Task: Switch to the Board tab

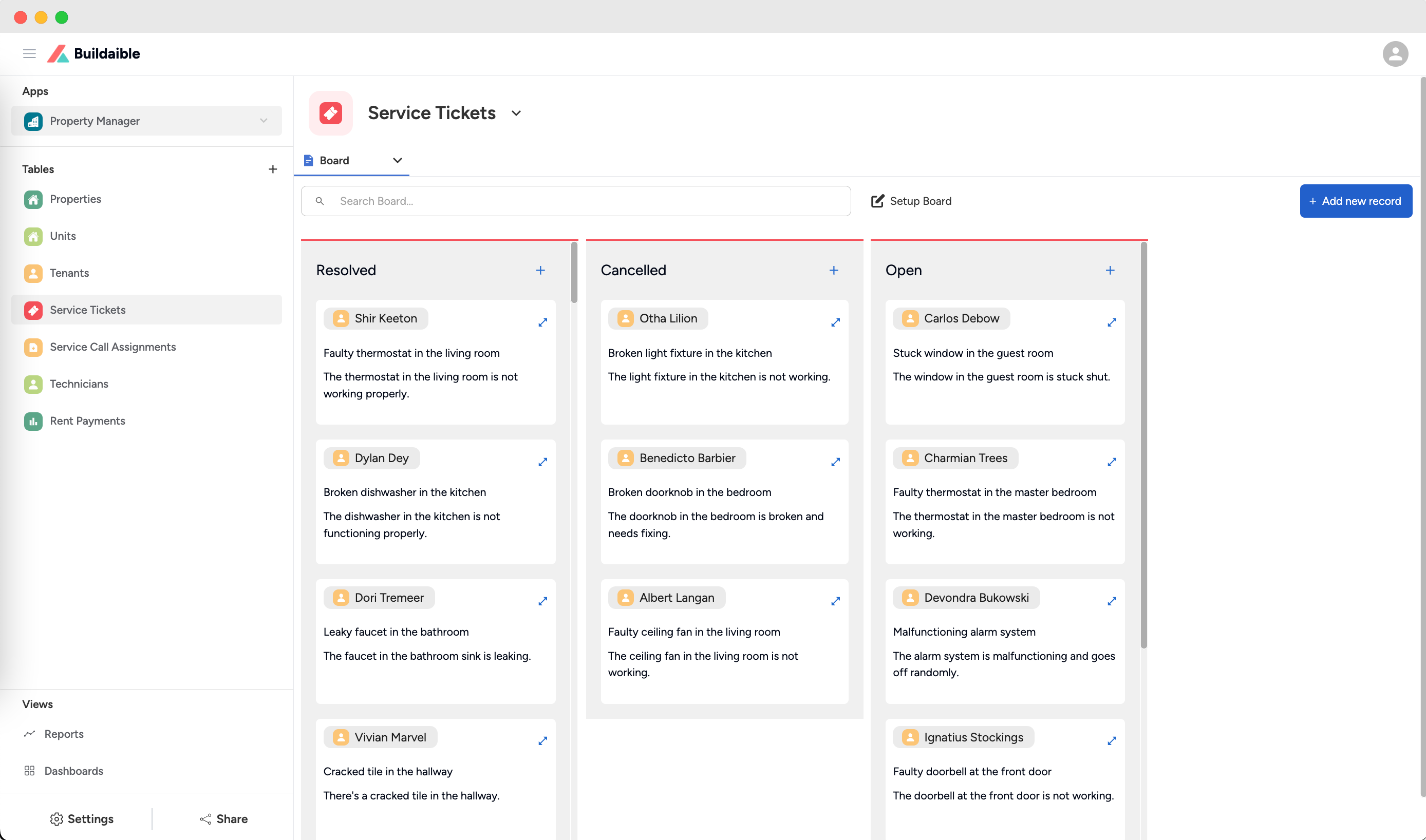Action: (x=351, y=161)
